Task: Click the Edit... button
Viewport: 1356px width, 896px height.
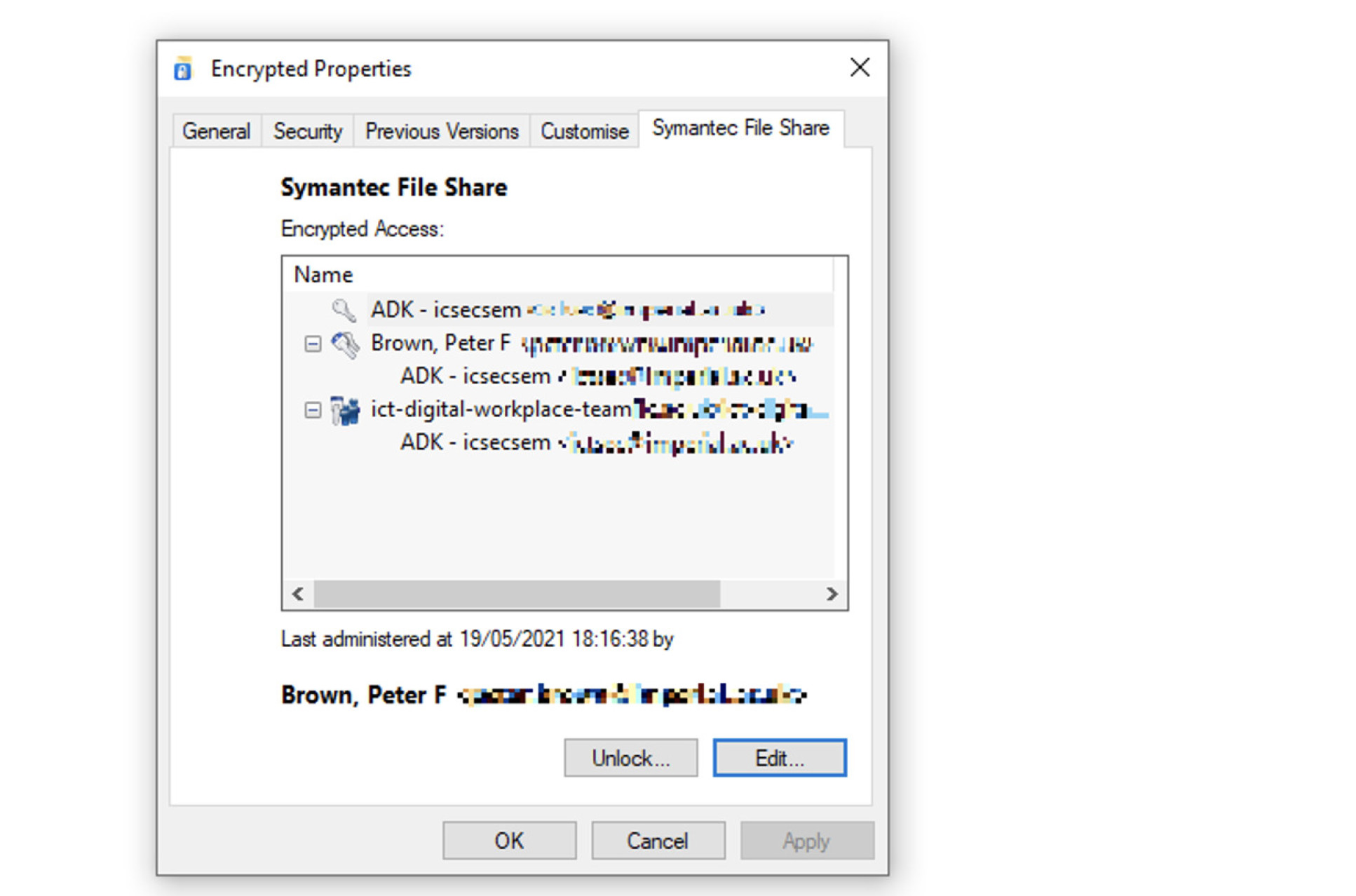Action: pos(779,758)
